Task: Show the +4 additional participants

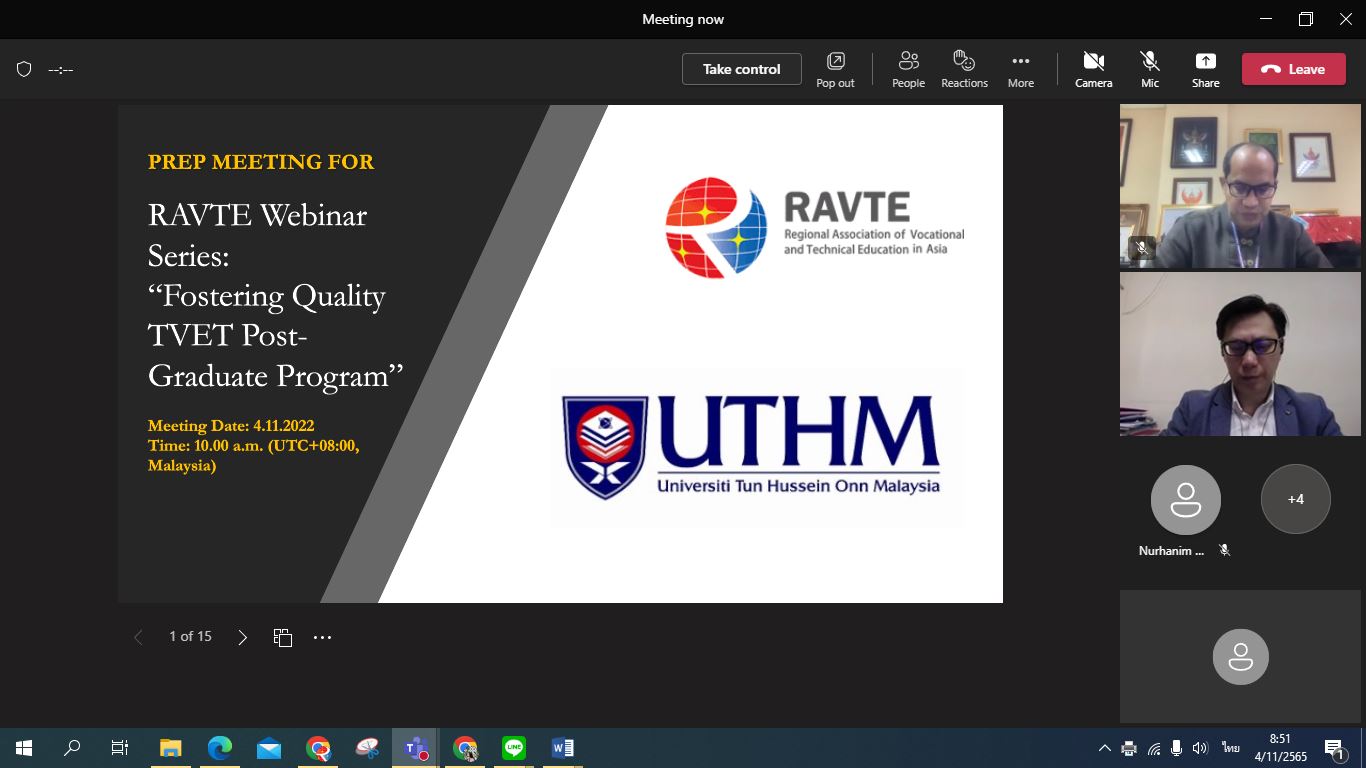Action: [1296, 499]
